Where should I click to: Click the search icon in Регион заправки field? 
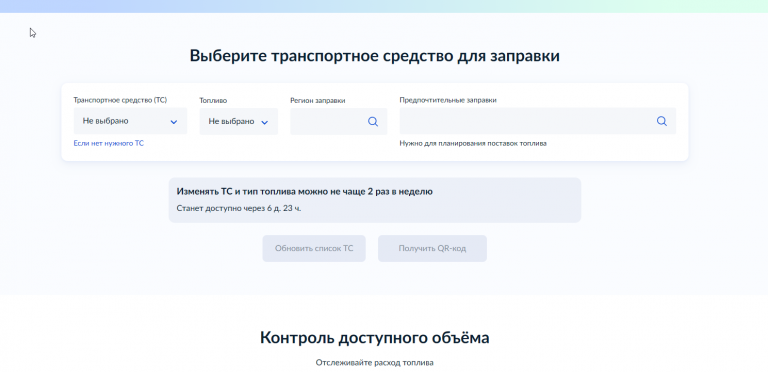tap(373, 121)
